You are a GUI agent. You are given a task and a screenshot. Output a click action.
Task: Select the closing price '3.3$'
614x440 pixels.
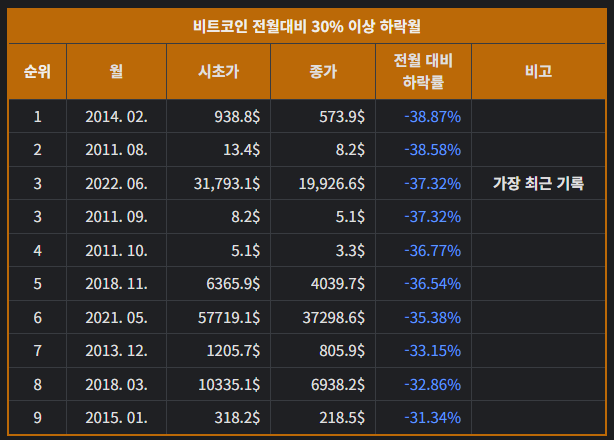(350, 251)
